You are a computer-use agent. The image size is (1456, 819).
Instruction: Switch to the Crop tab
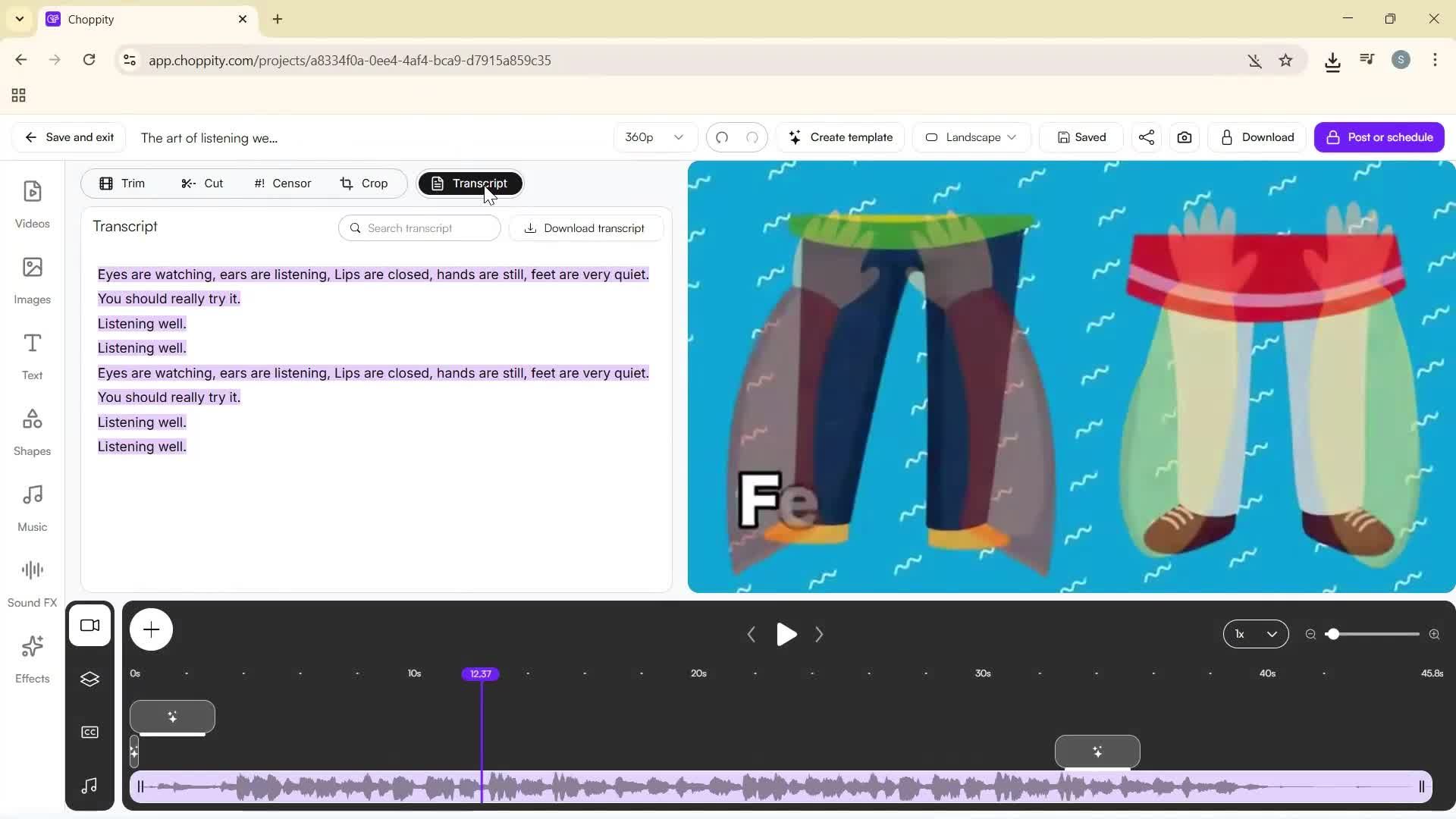[364, 183]
